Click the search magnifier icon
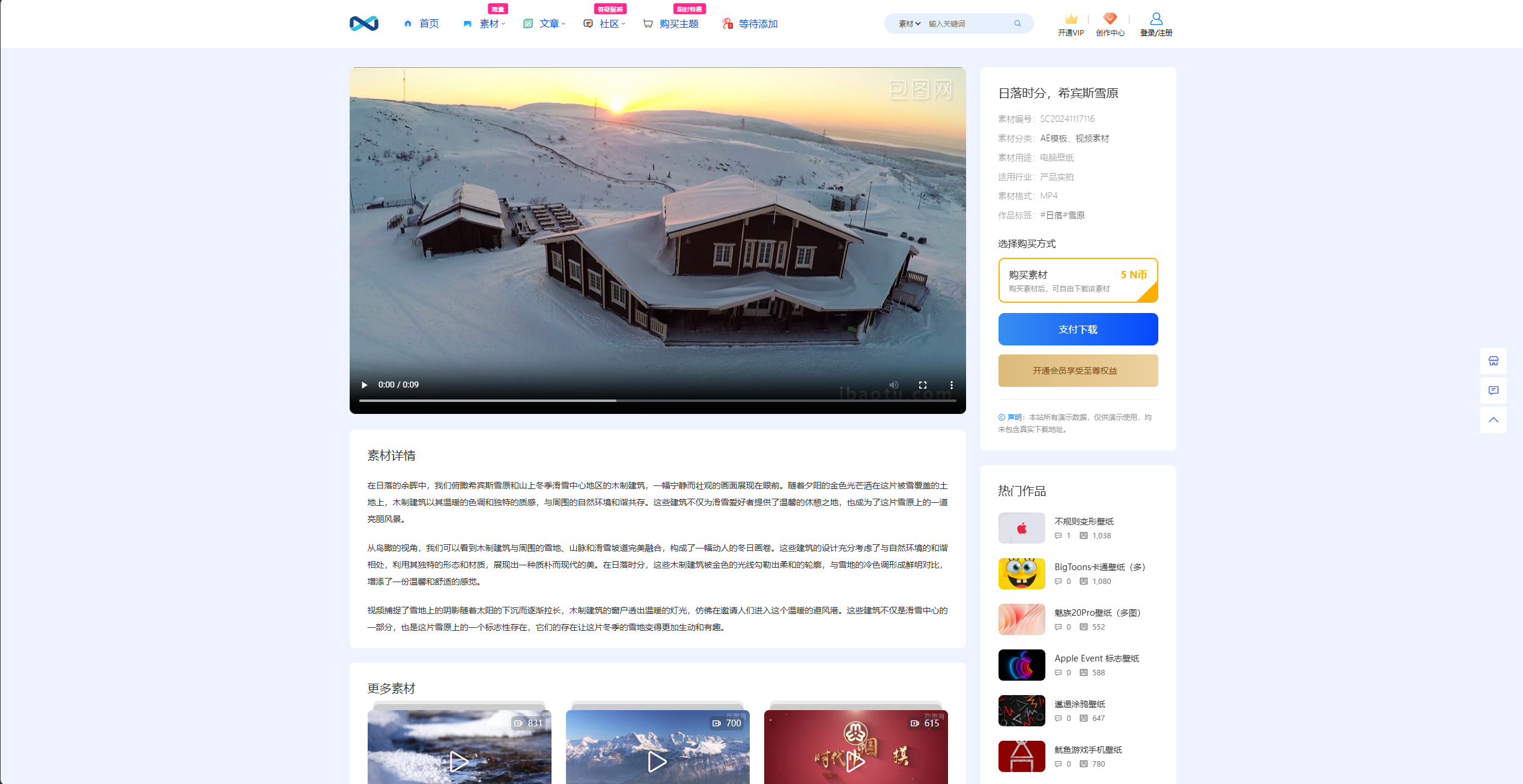This screenshot has height=784, width=1523. pos(1018,23)
